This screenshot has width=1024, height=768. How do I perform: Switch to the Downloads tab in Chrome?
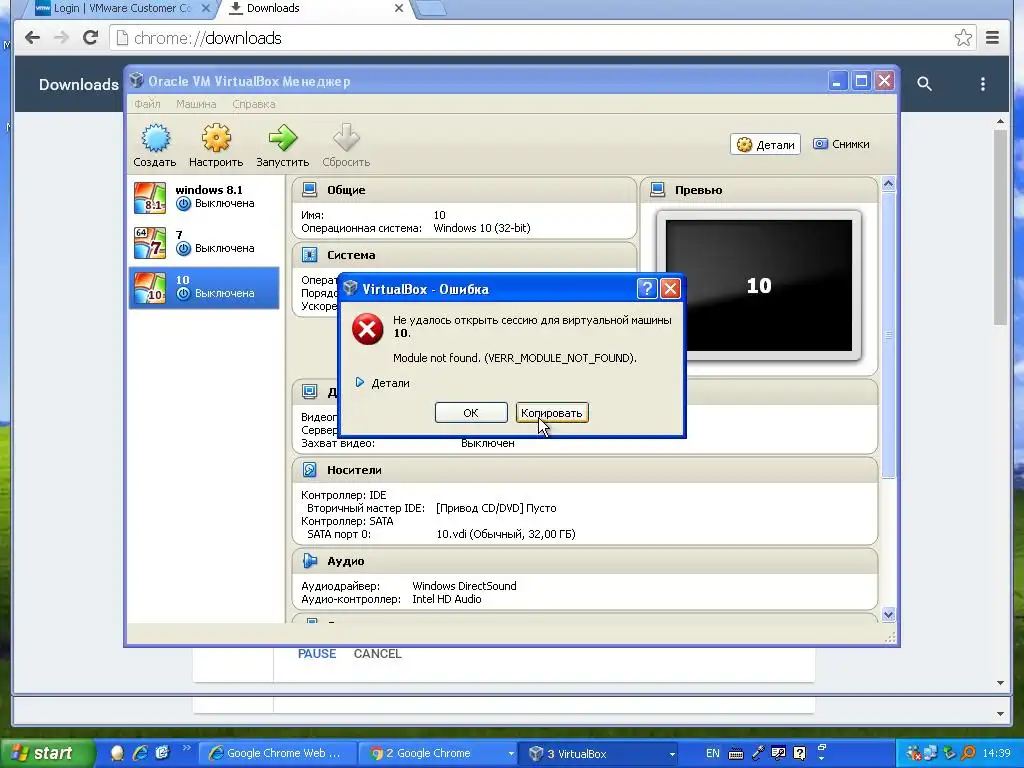312,8
